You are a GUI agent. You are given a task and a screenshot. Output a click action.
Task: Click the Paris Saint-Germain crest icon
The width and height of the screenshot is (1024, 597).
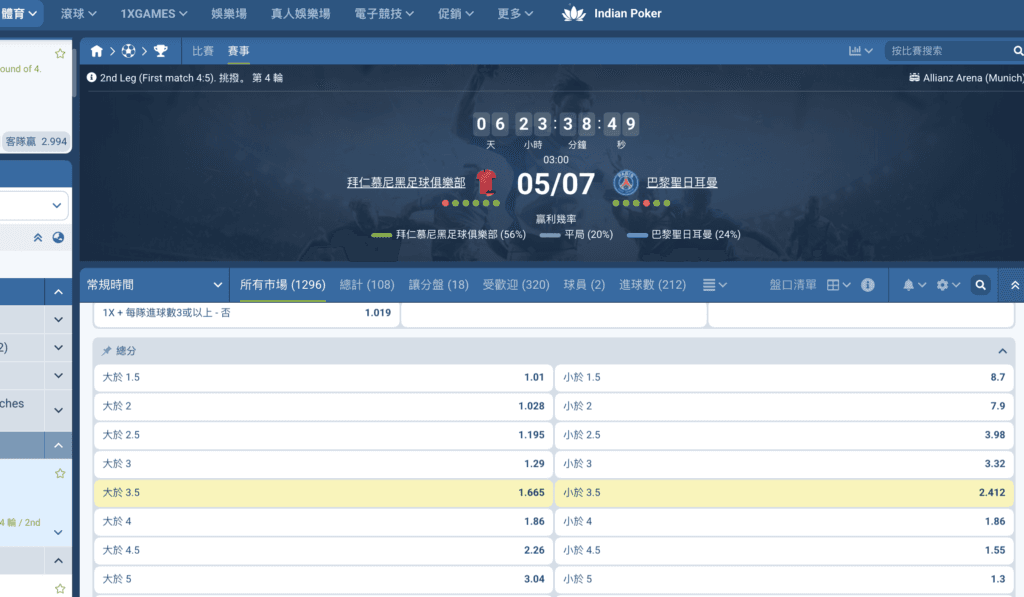[x=625, y=182]
